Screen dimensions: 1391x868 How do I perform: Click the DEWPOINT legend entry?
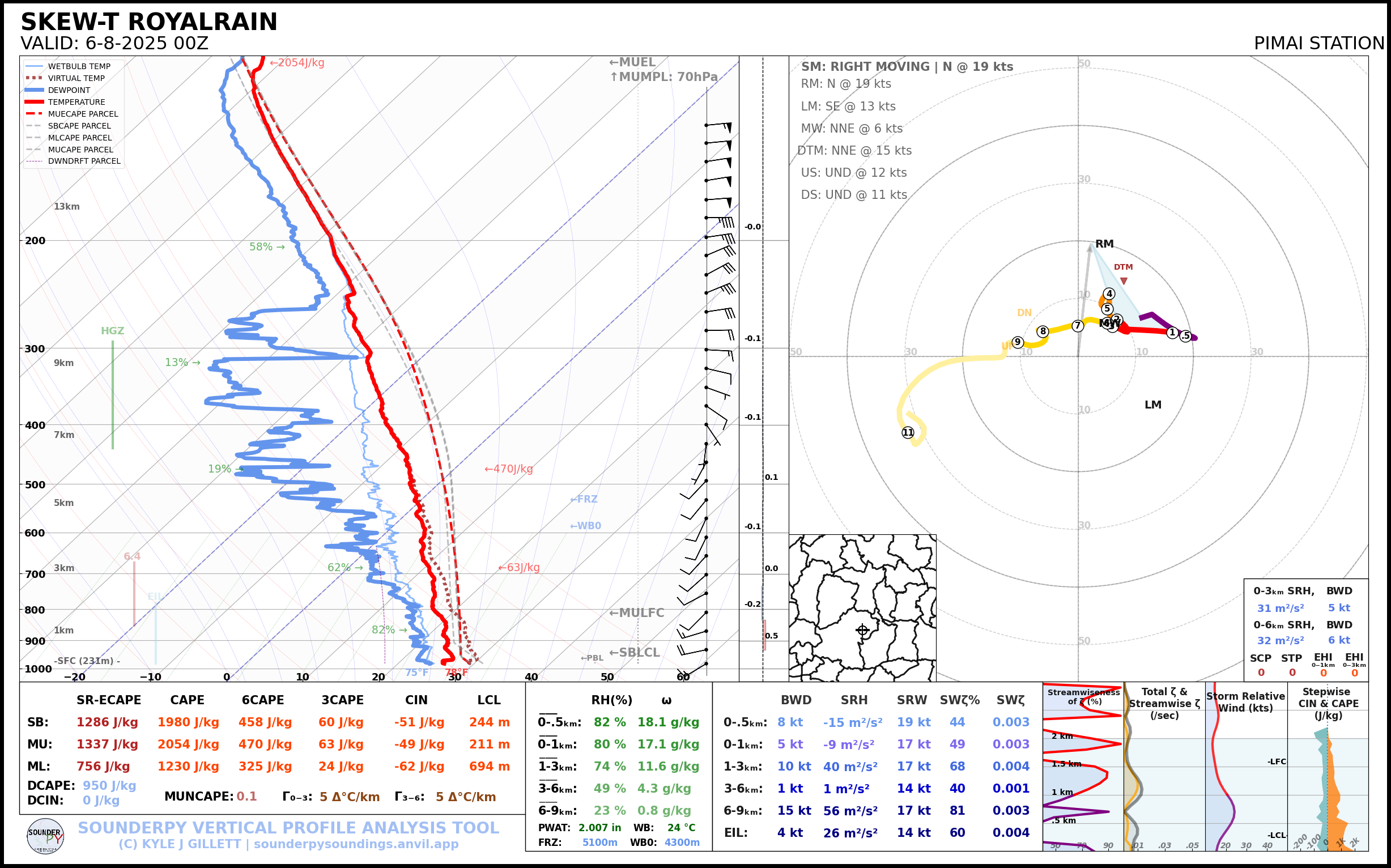tap(69, 90)
